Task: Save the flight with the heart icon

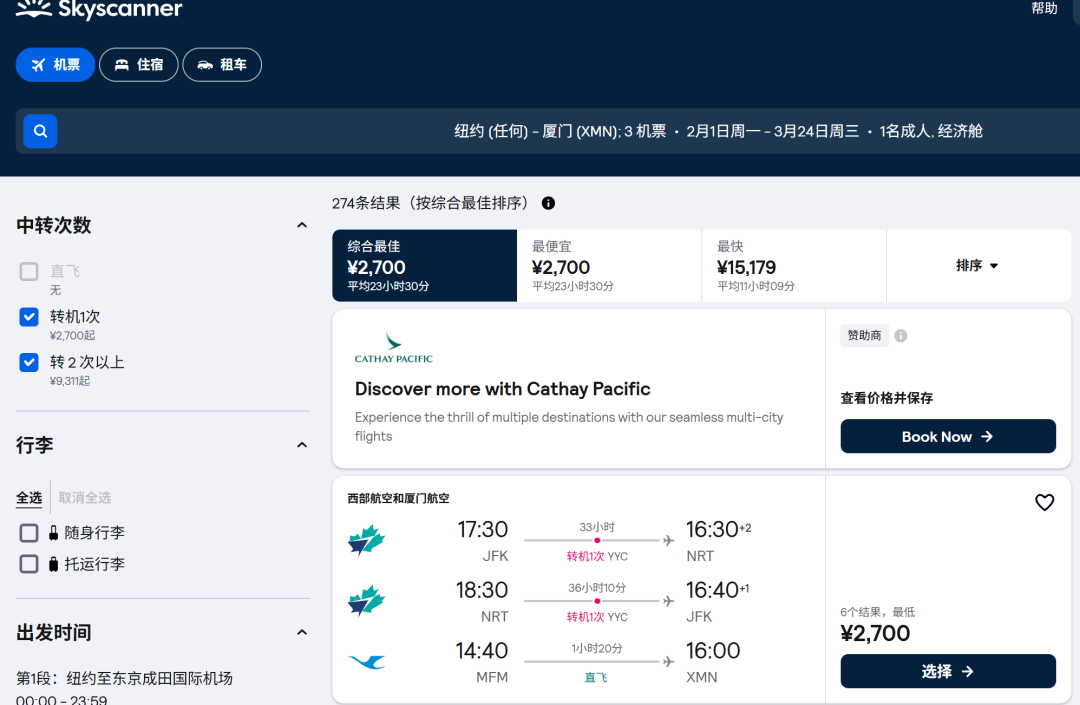Action: (x=1044, y=502)
